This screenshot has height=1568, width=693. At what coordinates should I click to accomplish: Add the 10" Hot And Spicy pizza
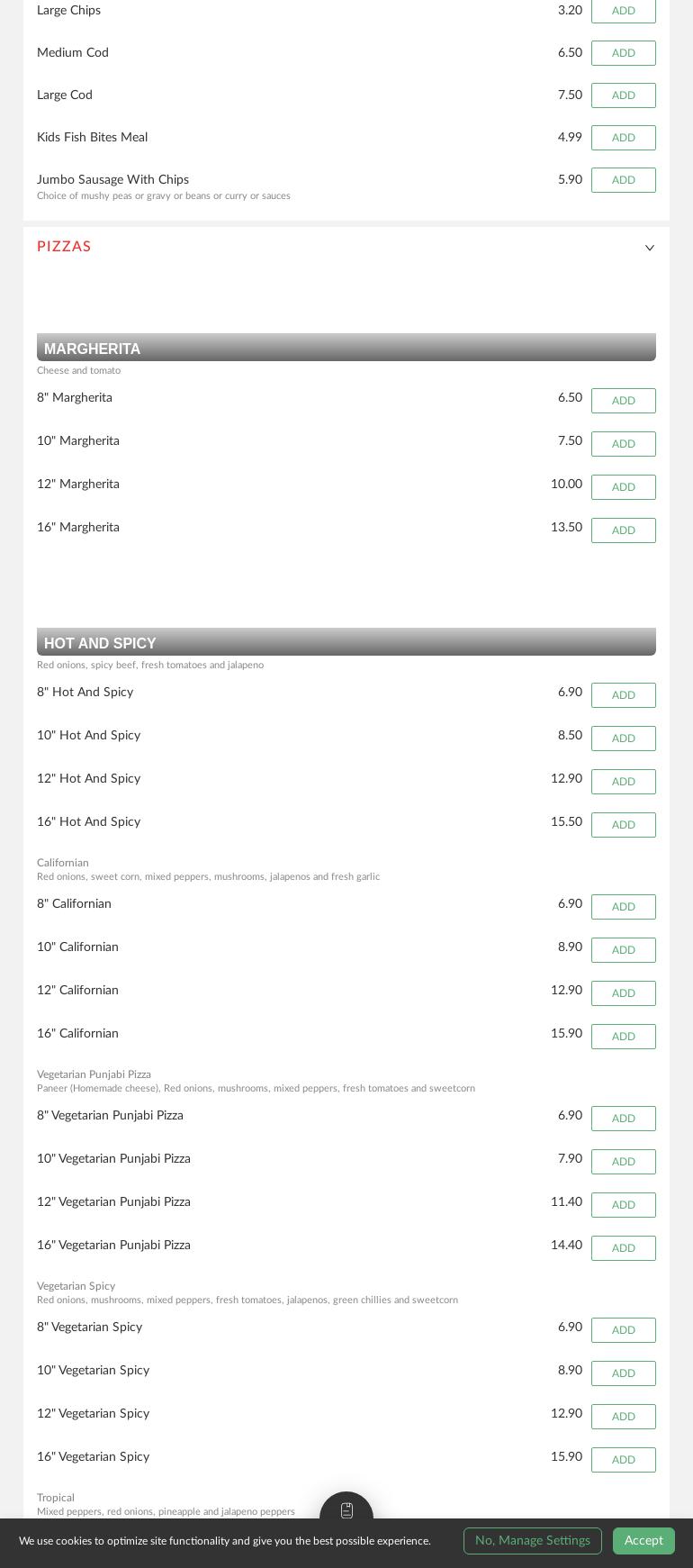[x=623, y=738]
